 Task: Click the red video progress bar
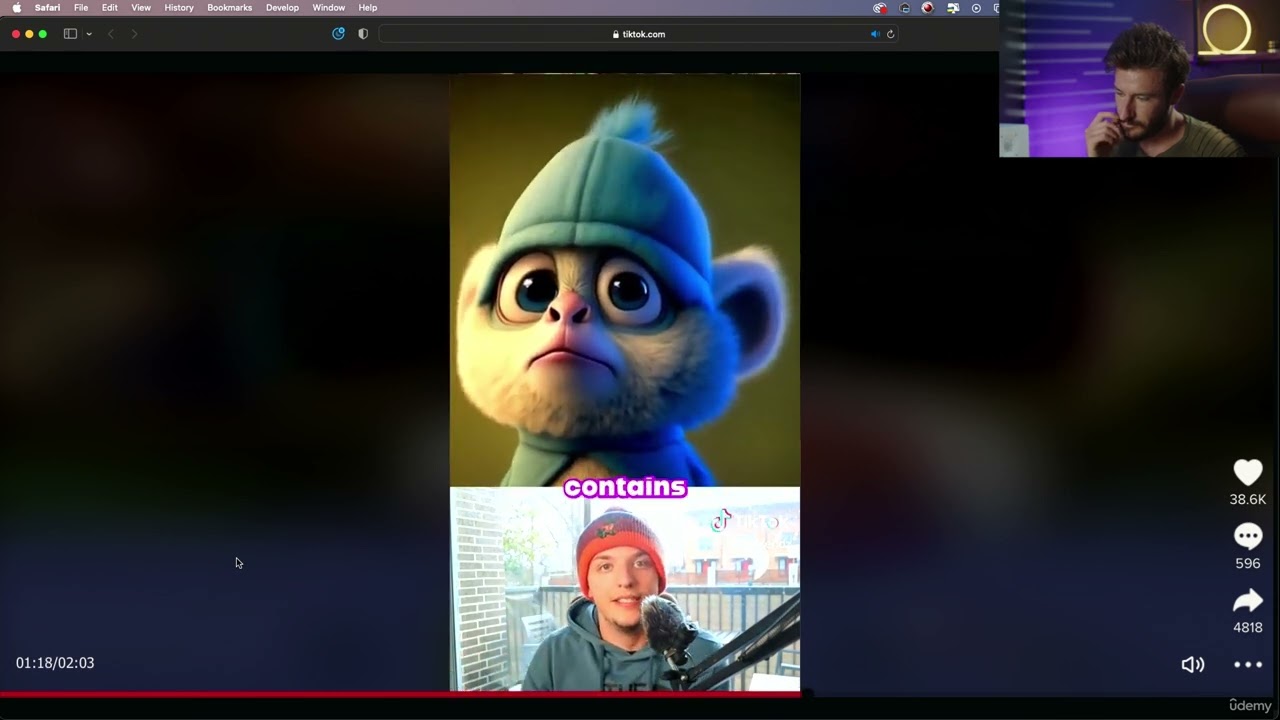[x=400, y=693]
